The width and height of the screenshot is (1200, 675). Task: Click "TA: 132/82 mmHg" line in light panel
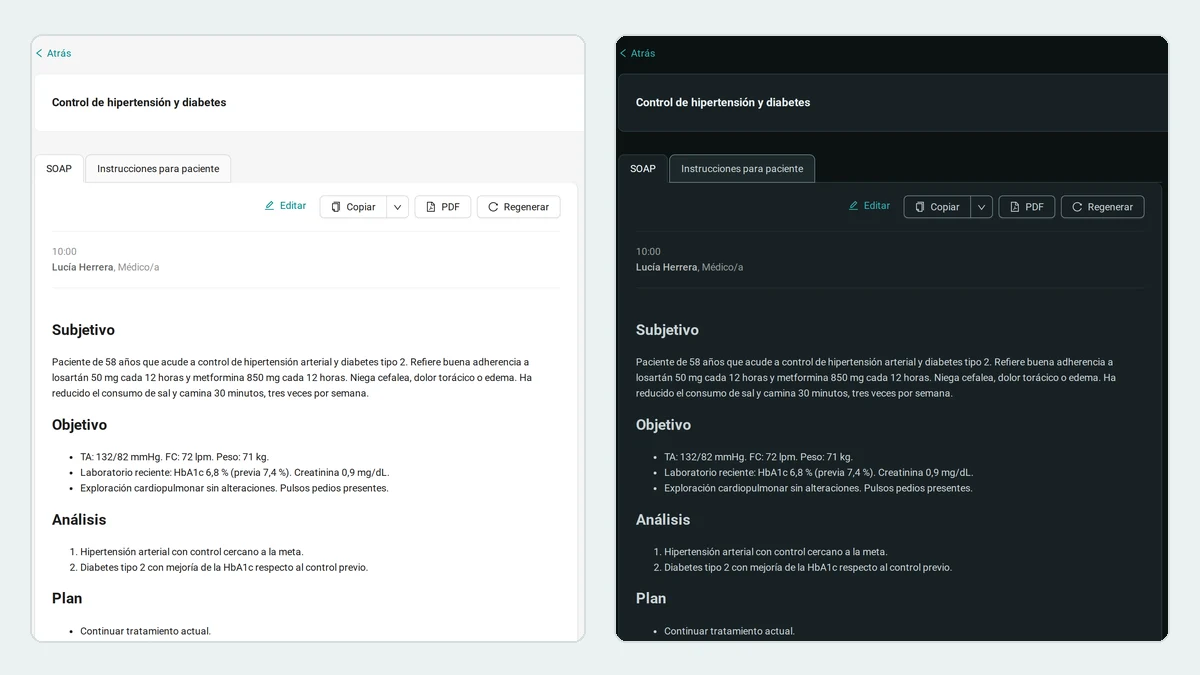click(174, 457)
